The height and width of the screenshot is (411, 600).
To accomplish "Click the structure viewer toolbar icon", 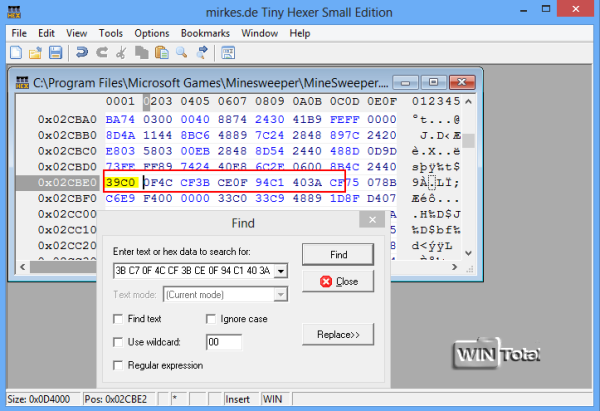I will [228, 52].
